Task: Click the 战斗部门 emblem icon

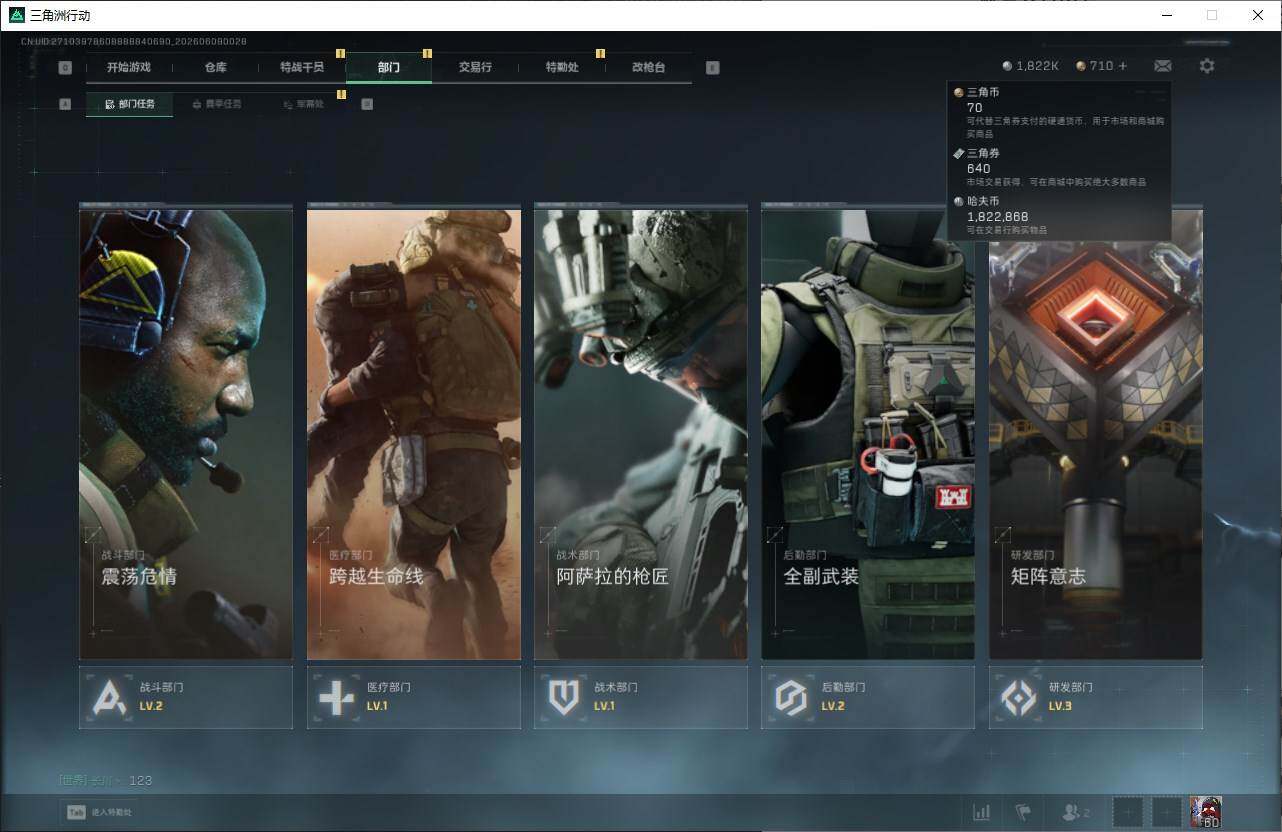Action: pyautogui.click(x=110, y=697)
